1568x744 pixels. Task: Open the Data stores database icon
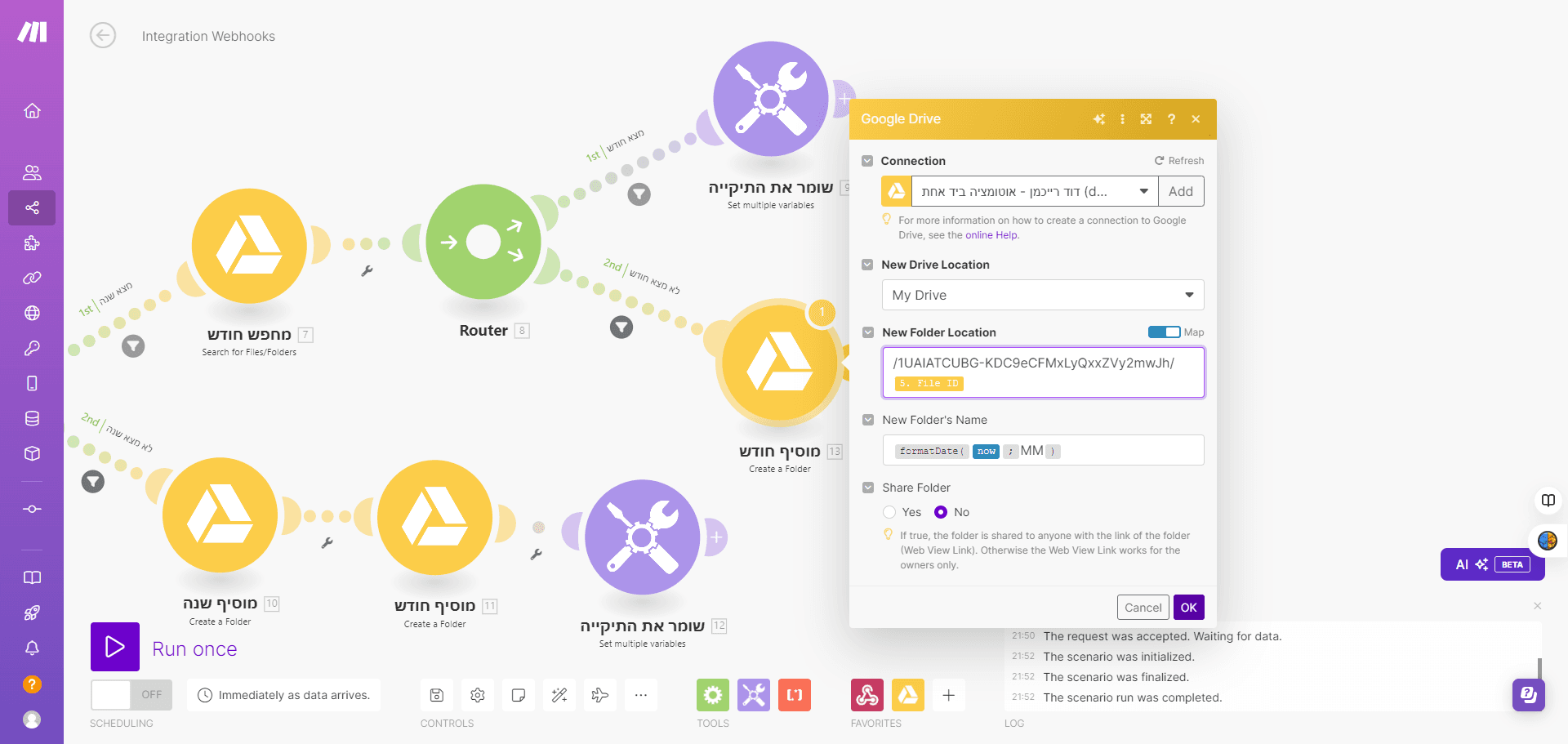click(x=32, y=418)
